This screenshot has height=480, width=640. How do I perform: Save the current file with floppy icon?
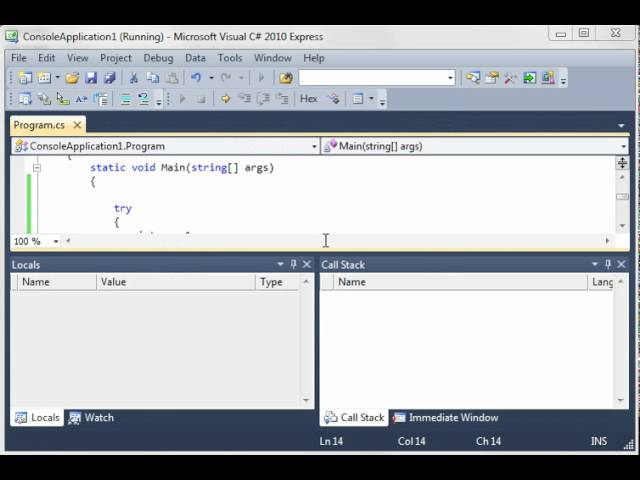pos(91,78)
